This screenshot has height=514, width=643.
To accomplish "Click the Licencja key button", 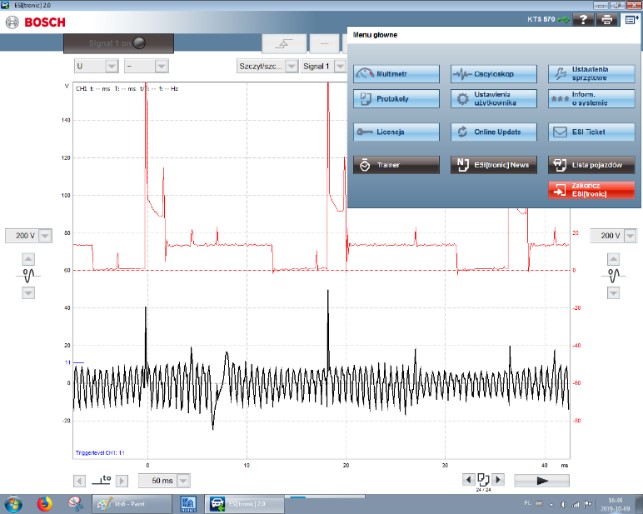I will pos(395,132).
